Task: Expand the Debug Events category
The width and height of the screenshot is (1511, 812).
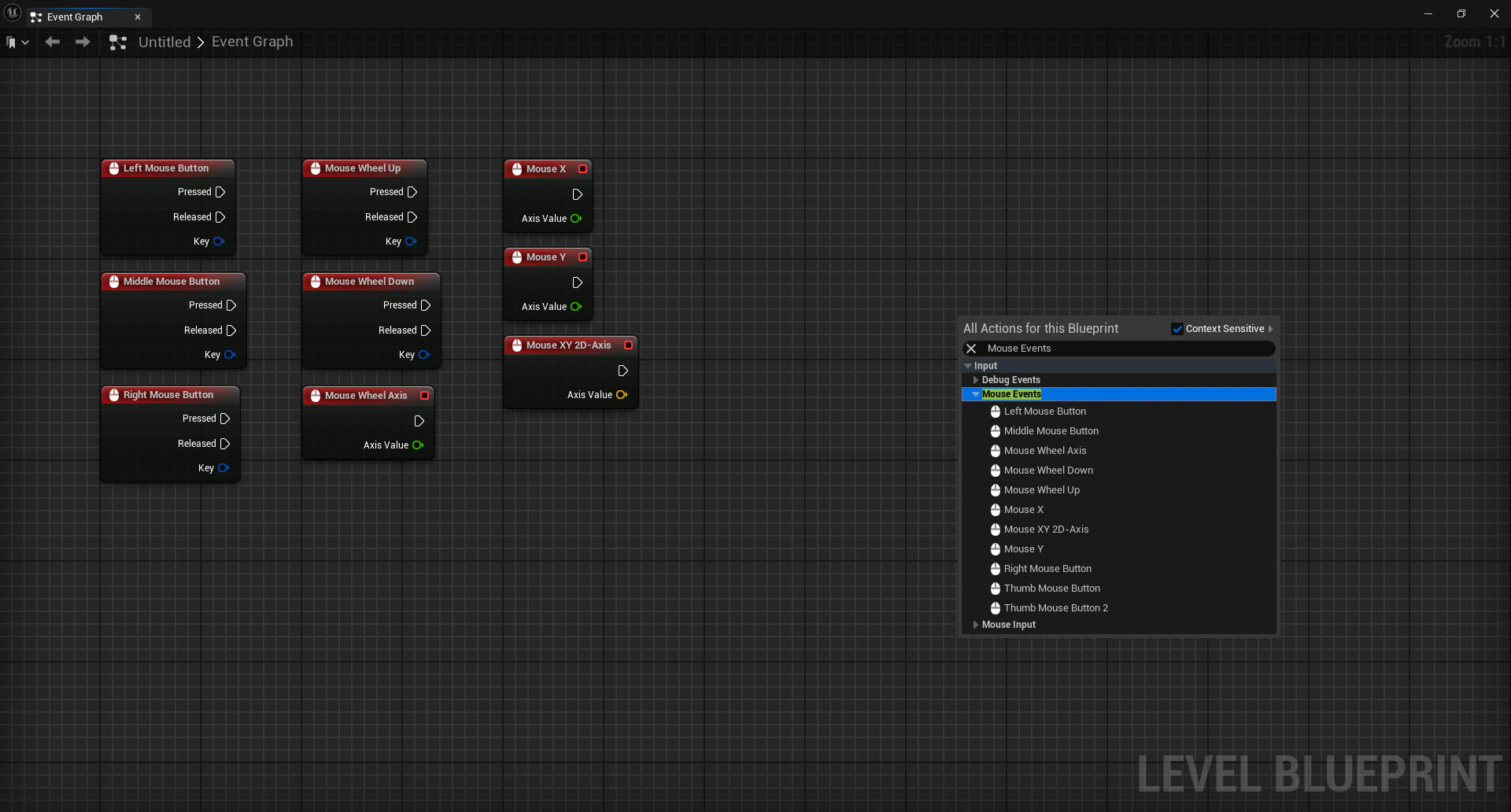Action: pos(976,380)
